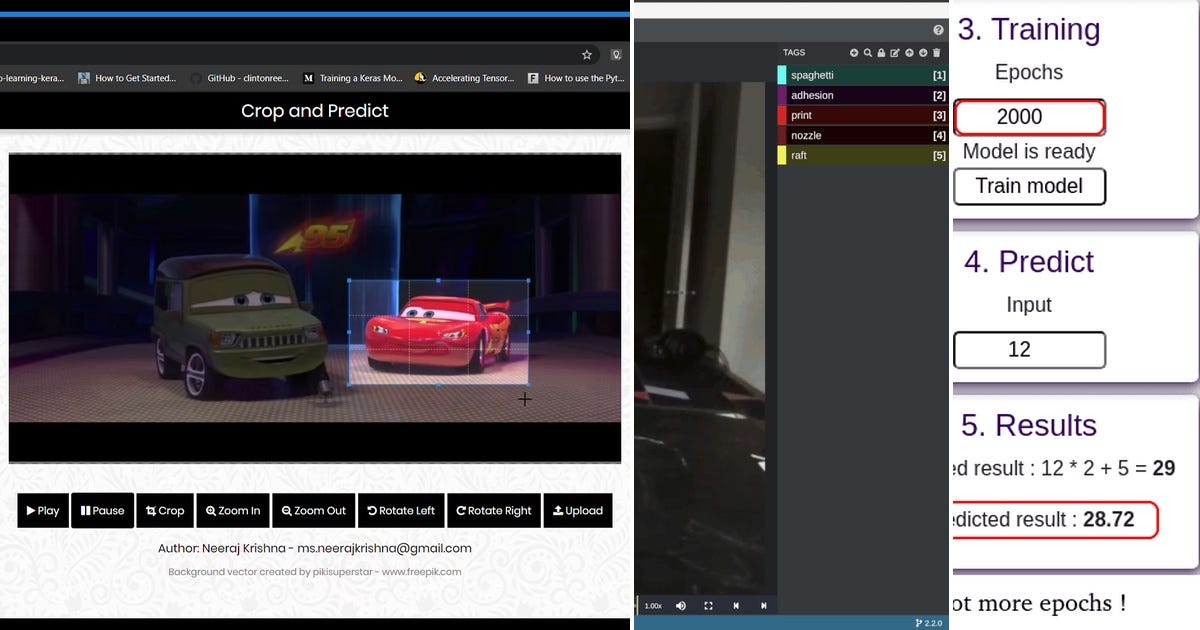The height and width of the screenshot is (630, 1200).
Task: Click the purple color swatch of adhesion
Action: [782, 95]
